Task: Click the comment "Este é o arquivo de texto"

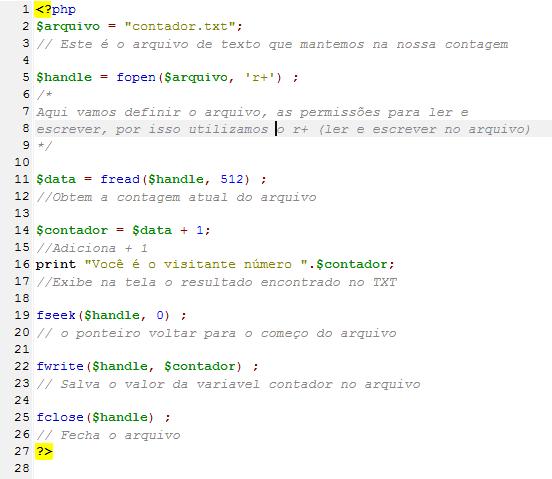Action: tap(160, 44)
